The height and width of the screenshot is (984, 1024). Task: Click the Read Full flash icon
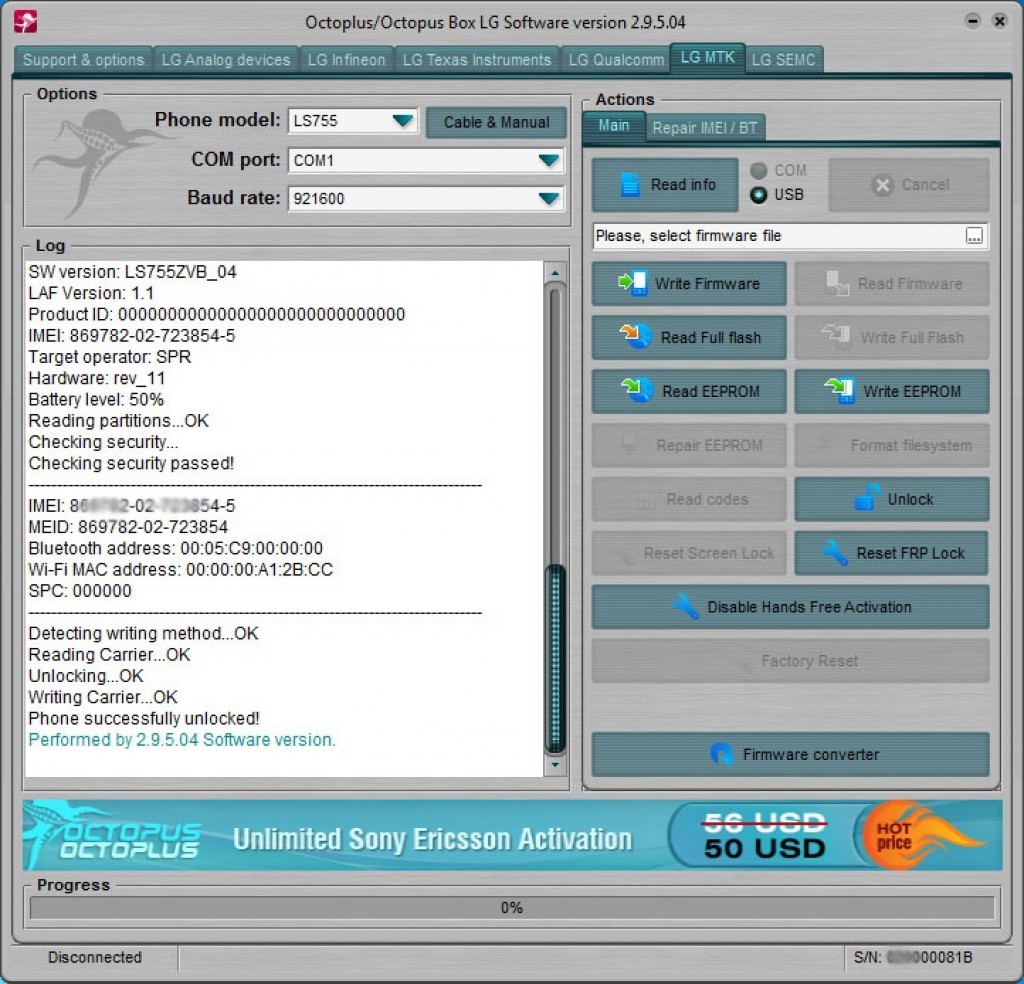click(636, 337)
